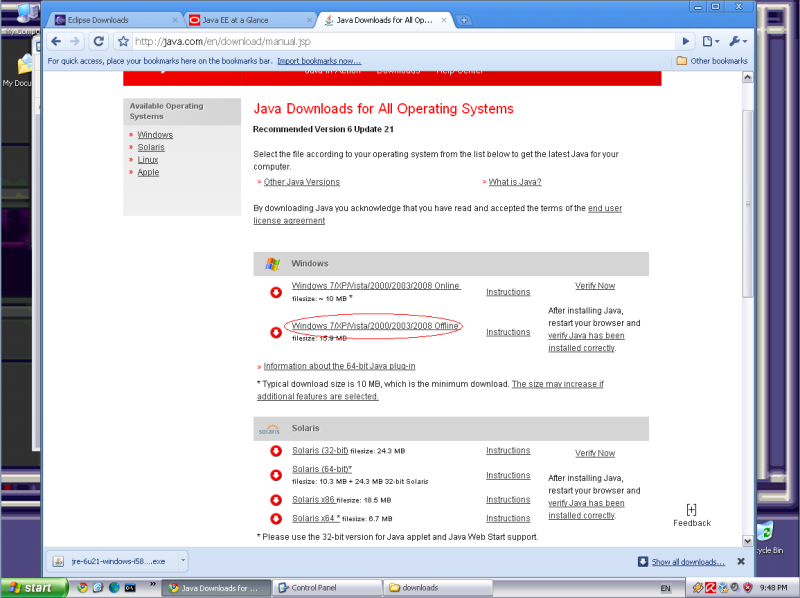Close the downloads bar with X
800x598 pixels.
pyautogui.click(x=741, y=562)
